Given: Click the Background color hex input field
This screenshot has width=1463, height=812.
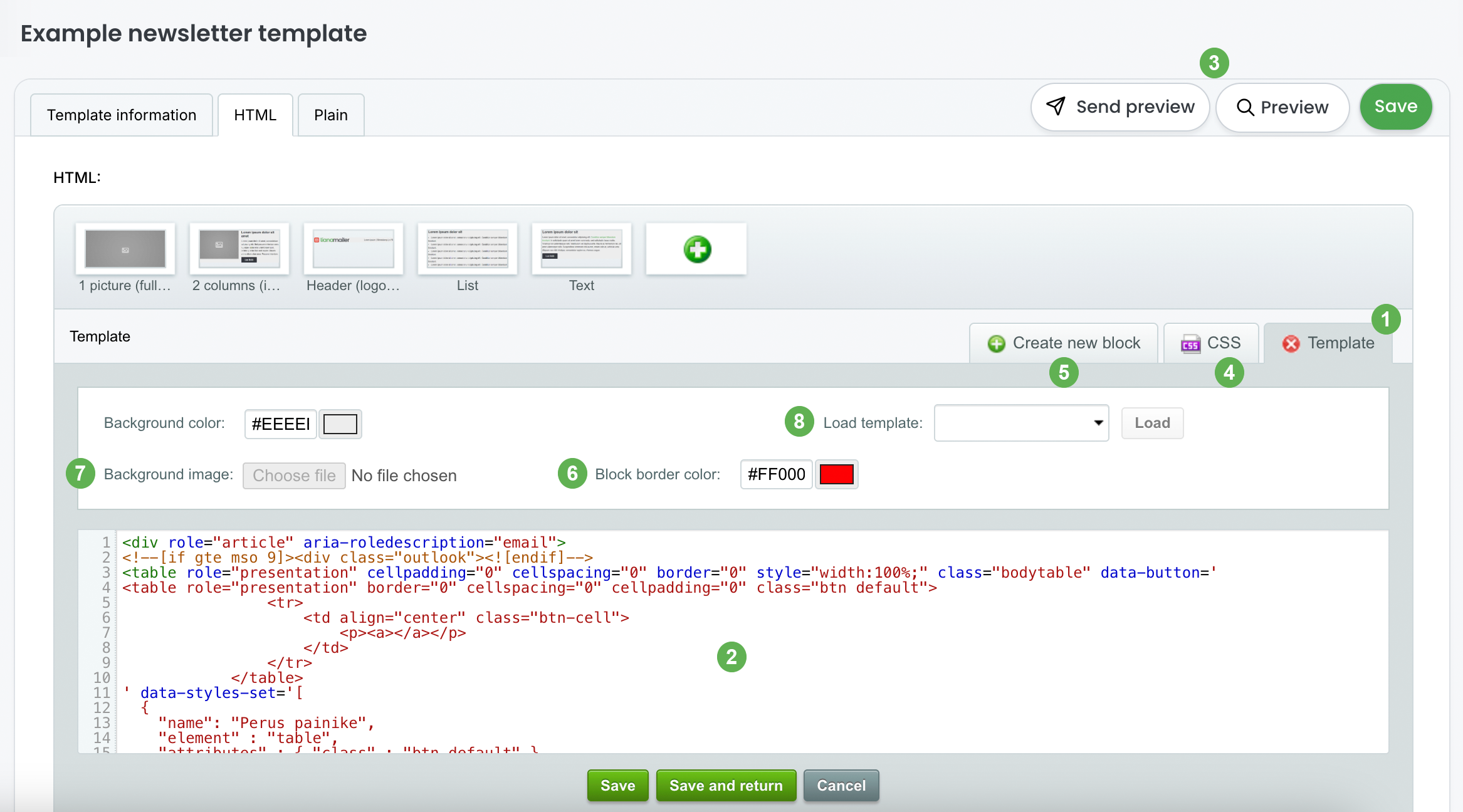Looking at the screenshot, I should coord(280,424).
